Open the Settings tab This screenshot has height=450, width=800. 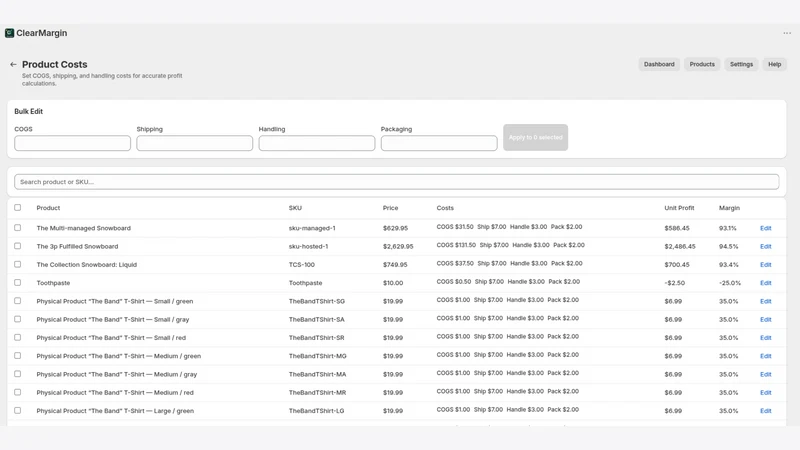[741, 64]
